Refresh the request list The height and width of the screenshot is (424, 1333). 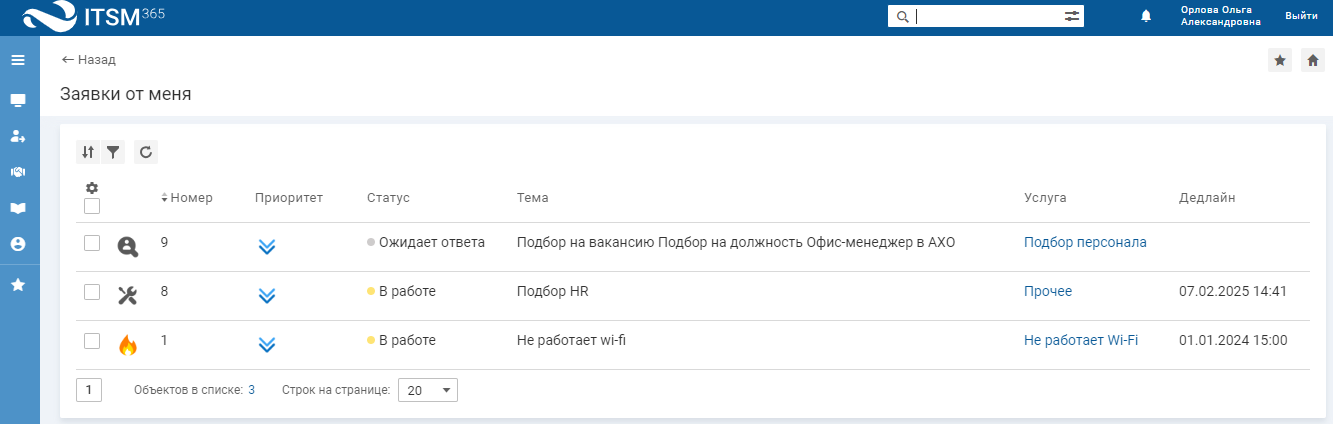pyautogui.click(x=146, y=152)
